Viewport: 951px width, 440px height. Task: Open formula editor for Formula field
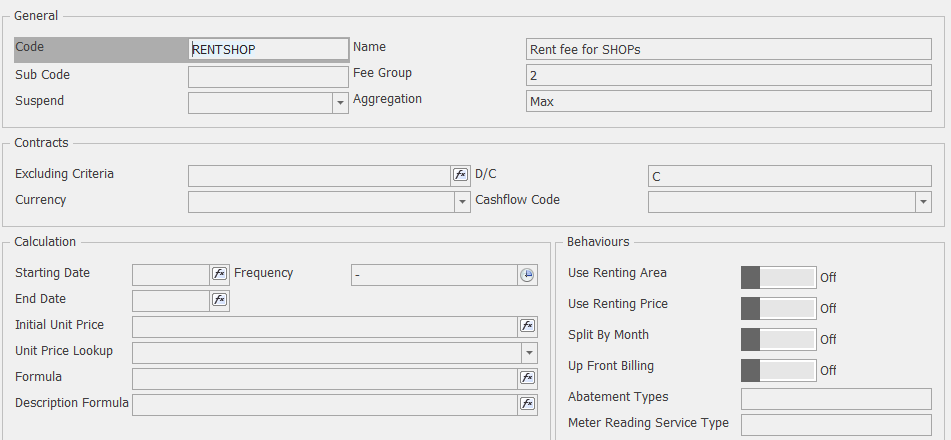527,379
